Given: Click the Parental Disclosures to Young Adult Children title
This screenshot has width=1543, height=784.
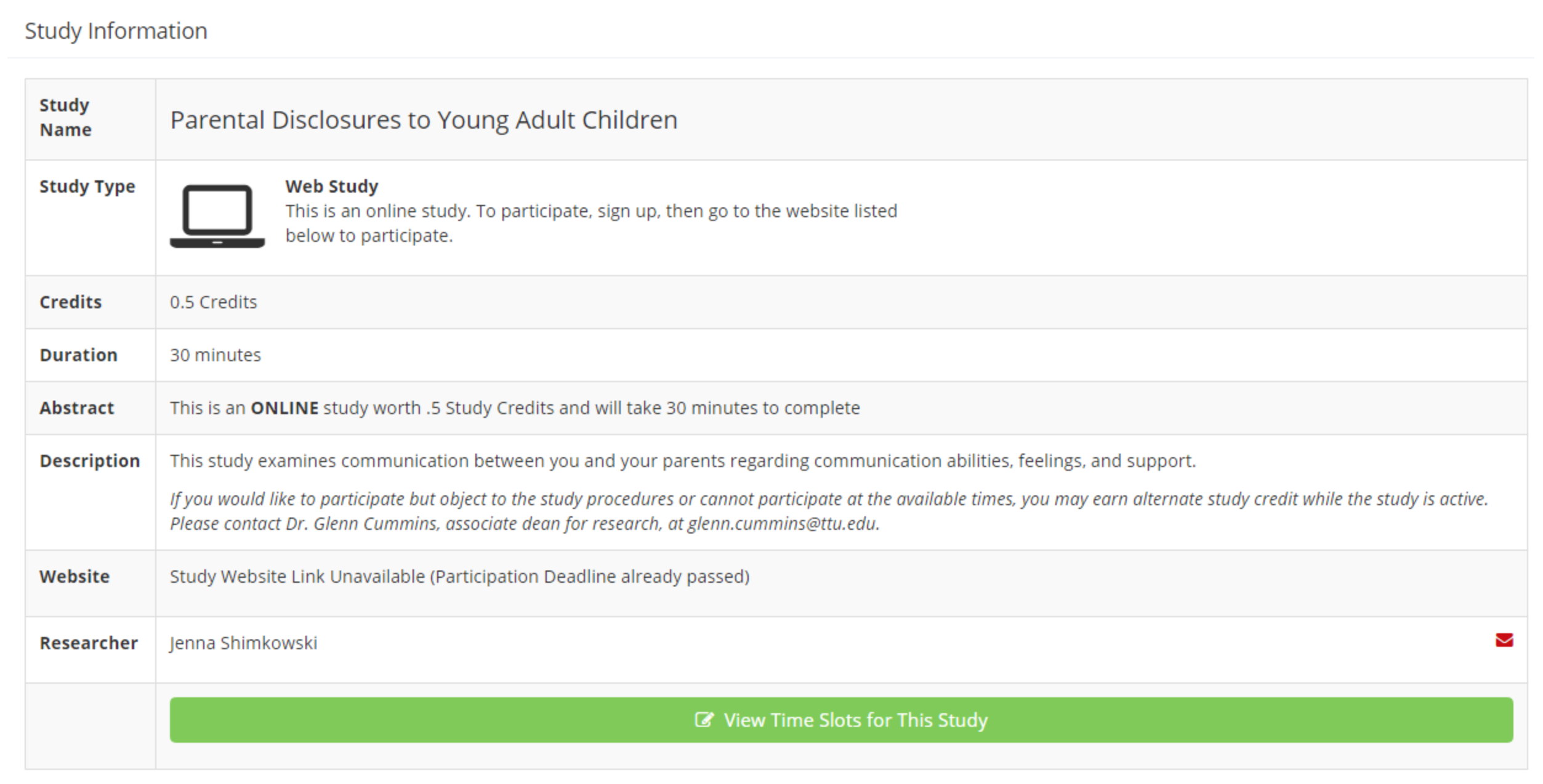Looking at the screenshot, I should click(424, 119).
